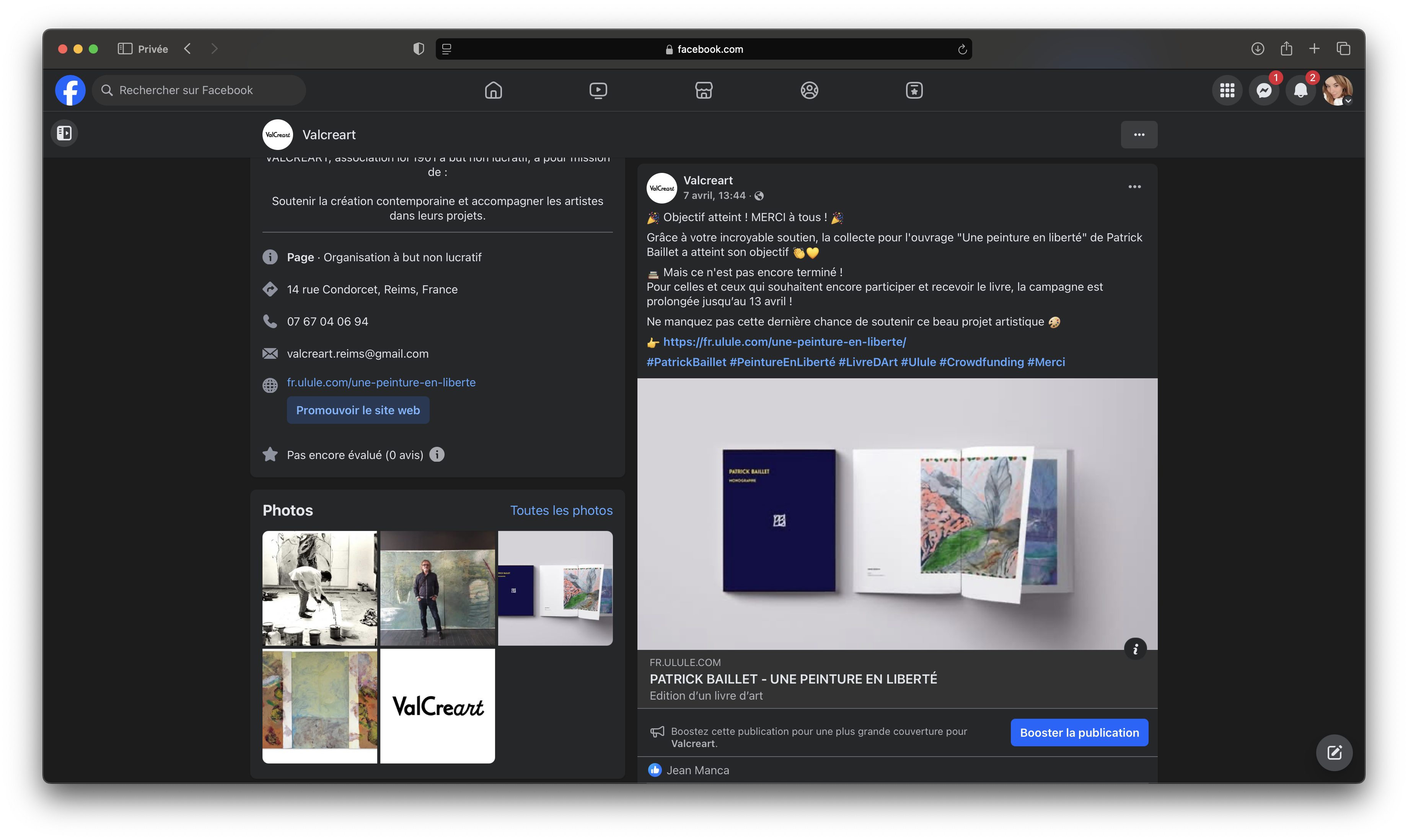
Task: Open Valcreart page options three-dot menu
Action: tap(1139, 135)
